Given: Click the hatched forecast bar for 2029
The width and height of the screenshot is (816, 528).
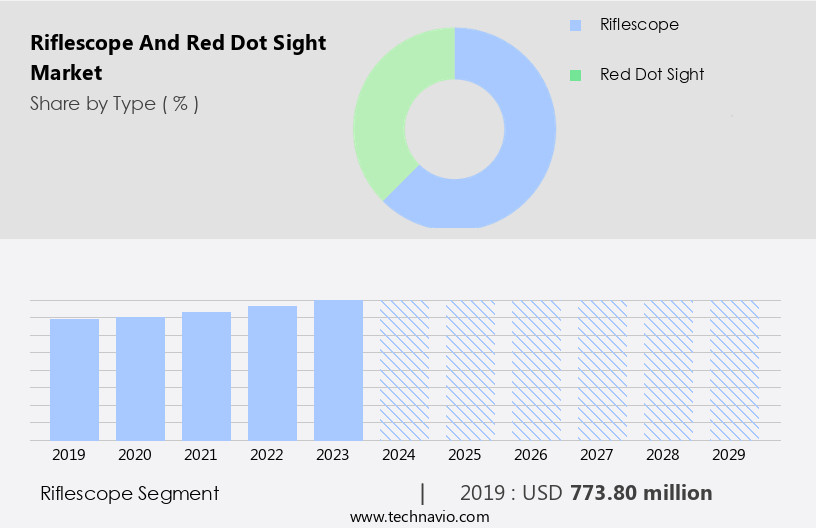Looking at the screenshot, I should 734,370.
